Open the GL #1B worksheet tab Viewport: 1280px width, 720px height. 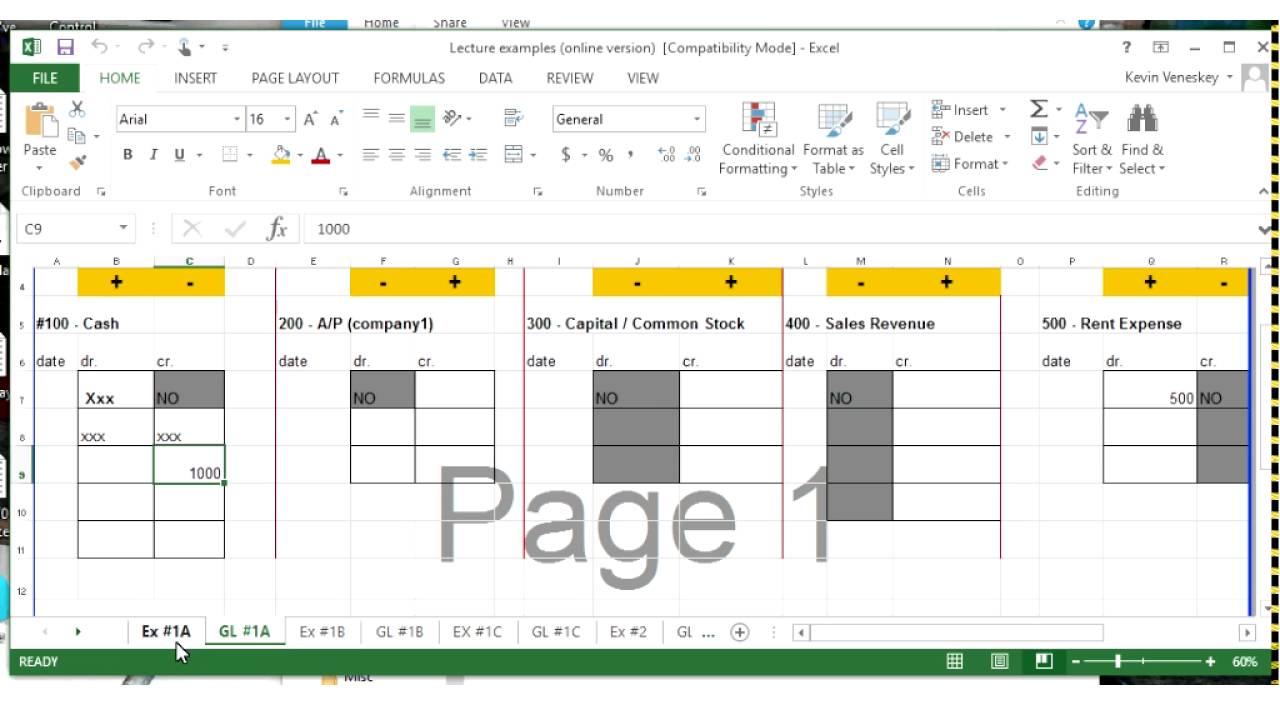(x=399, y=632)
